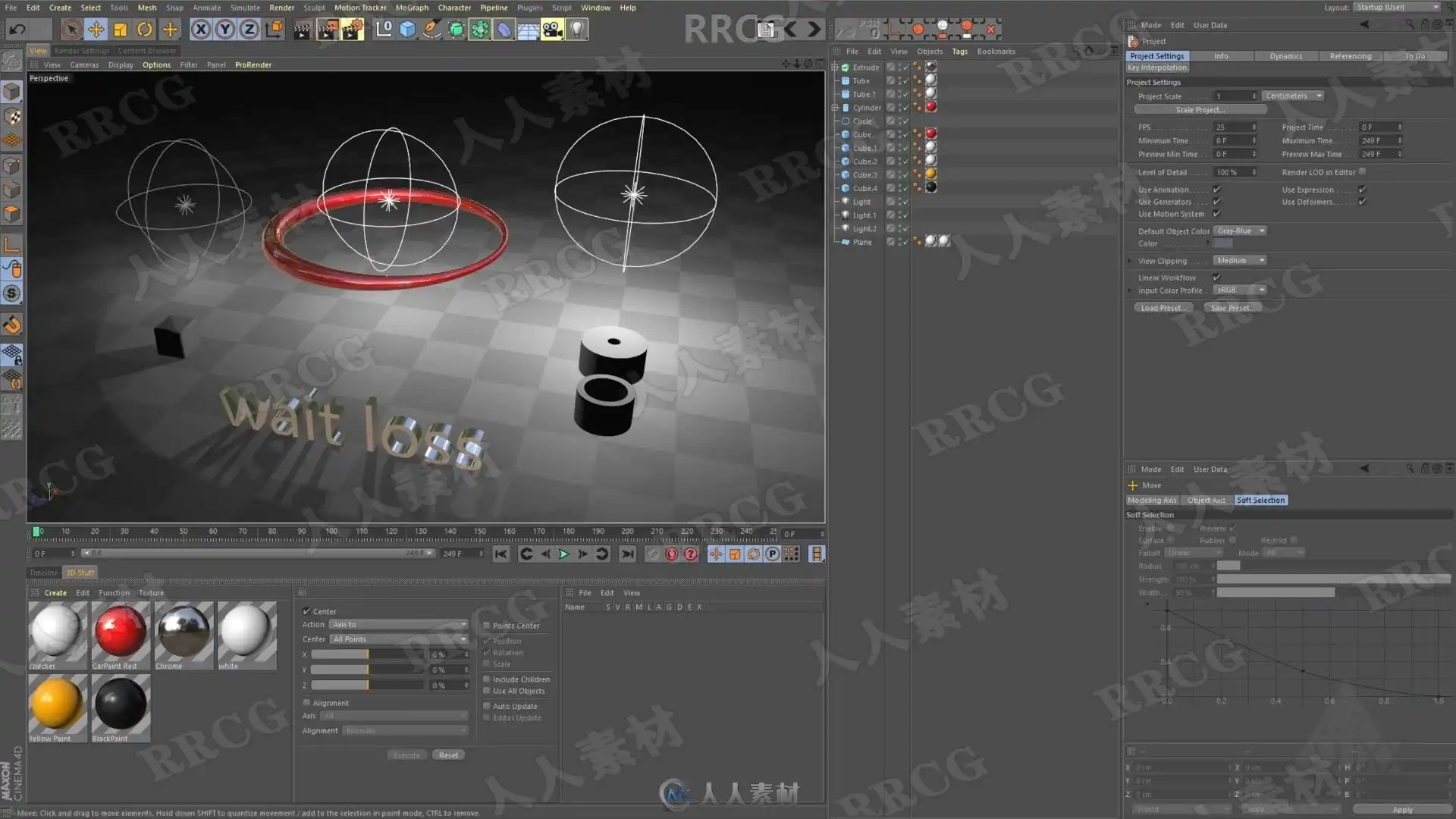This screenshot has height=819, width=1456.
Task: Select the Move tool in top toolbar
Action: pyautogui.click(x=96, y=30)
